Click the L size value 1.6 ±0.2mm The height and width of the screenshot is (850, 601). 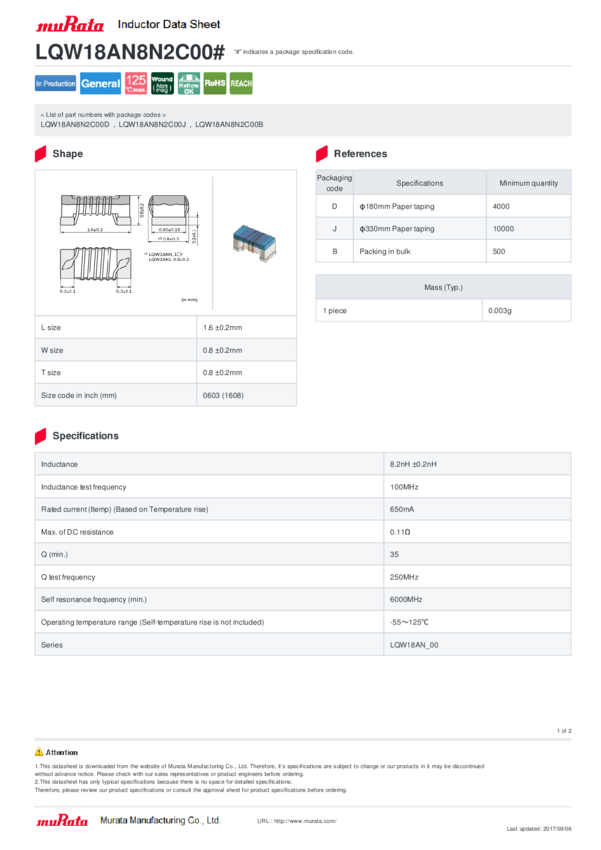[x=223, y=328]
